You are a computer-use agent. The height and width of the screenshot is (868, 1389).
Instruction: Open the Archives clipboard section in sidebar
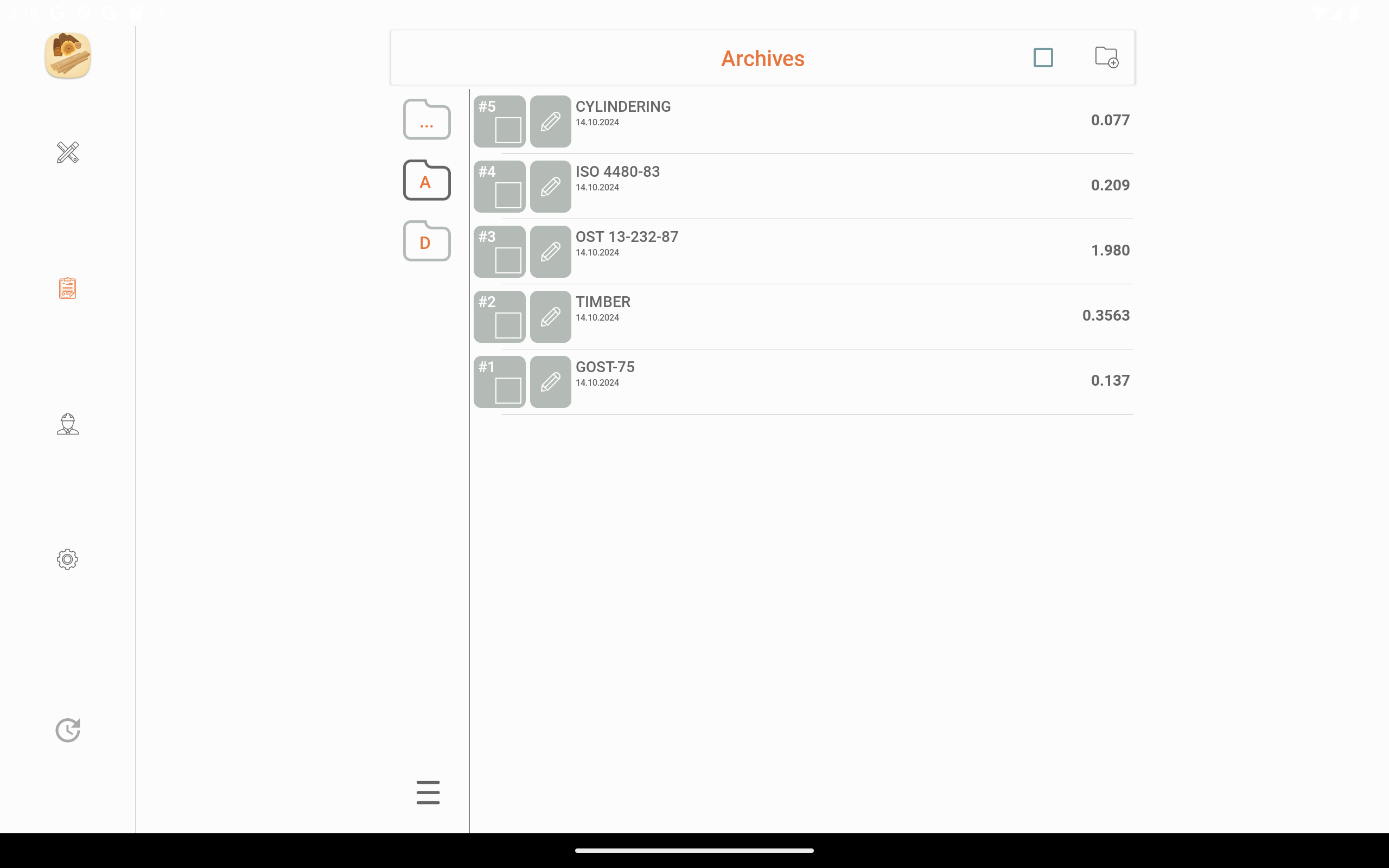68,288
